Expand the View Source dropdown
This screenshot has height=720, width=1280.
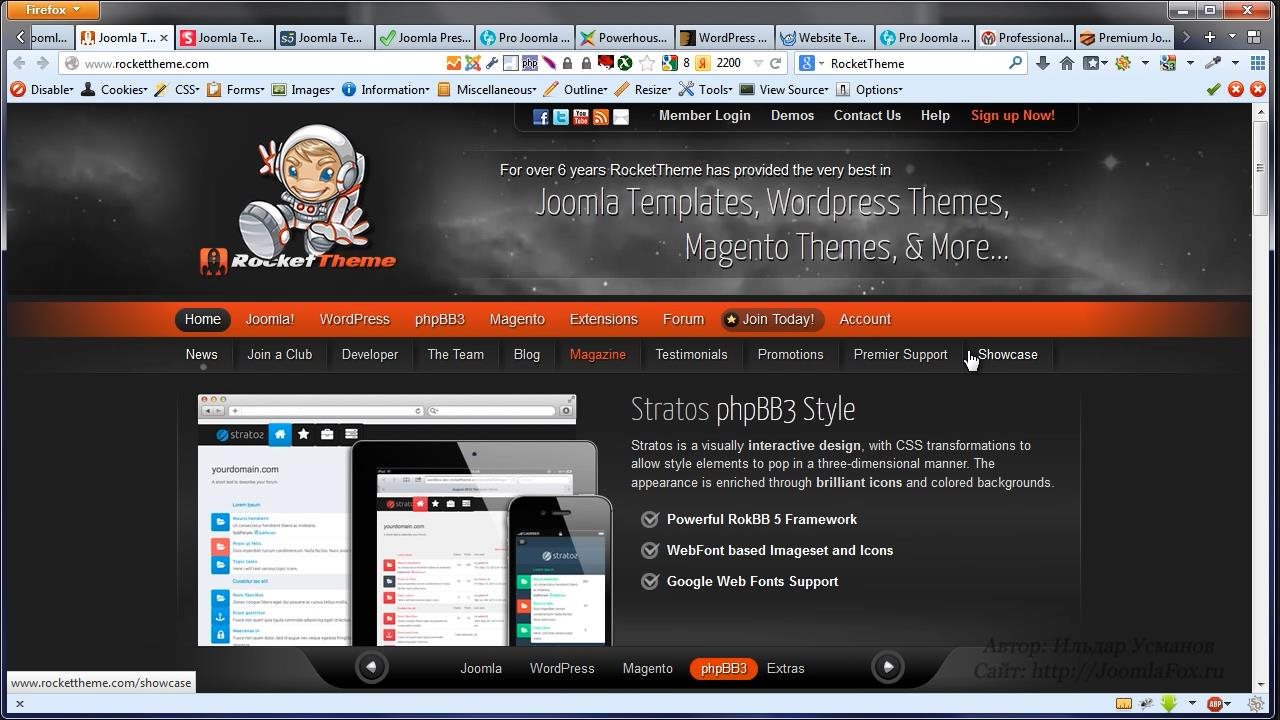point(784,89)
